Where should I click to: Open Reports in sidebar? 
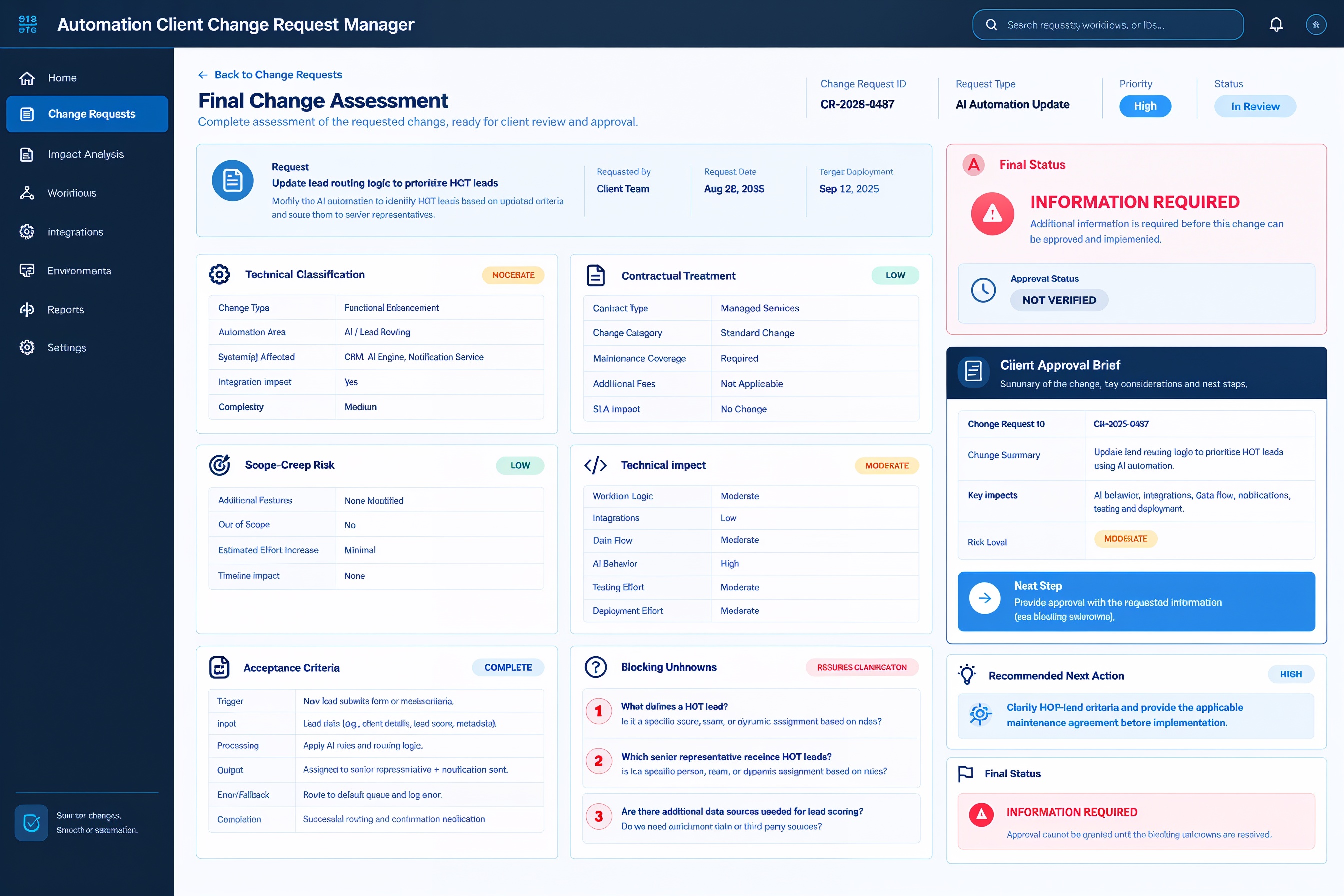pos(87,309)
